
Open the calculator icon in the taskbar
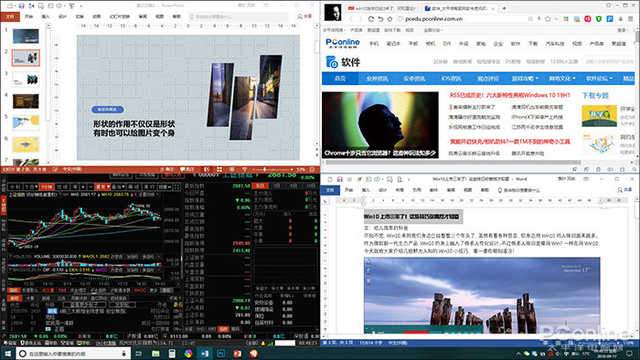coord(172,353)
